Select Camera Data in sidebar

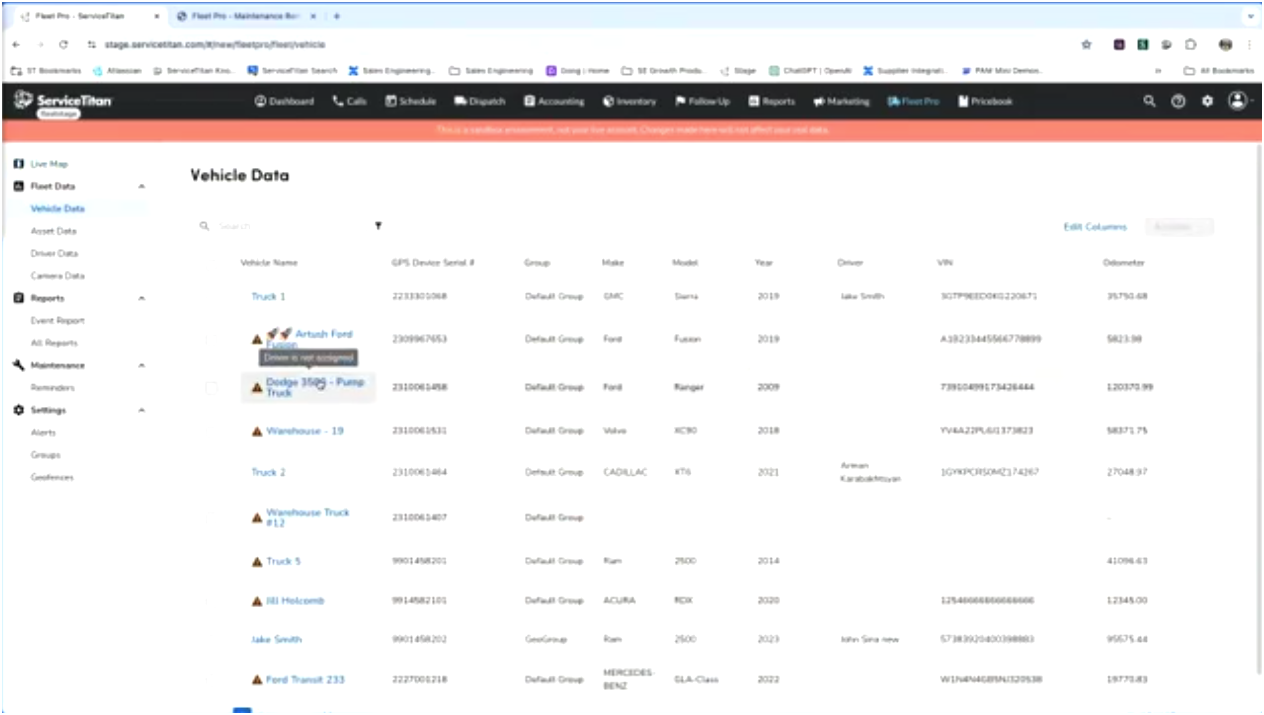point(58,276)
